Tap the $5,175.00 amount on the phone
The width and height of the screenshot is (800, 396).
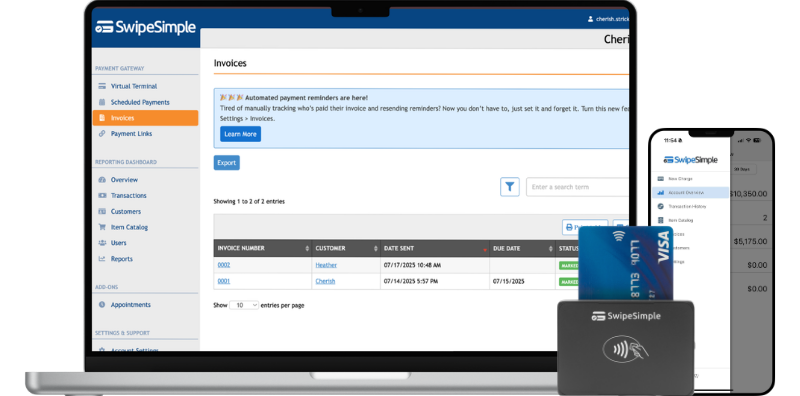pos(750,241)
